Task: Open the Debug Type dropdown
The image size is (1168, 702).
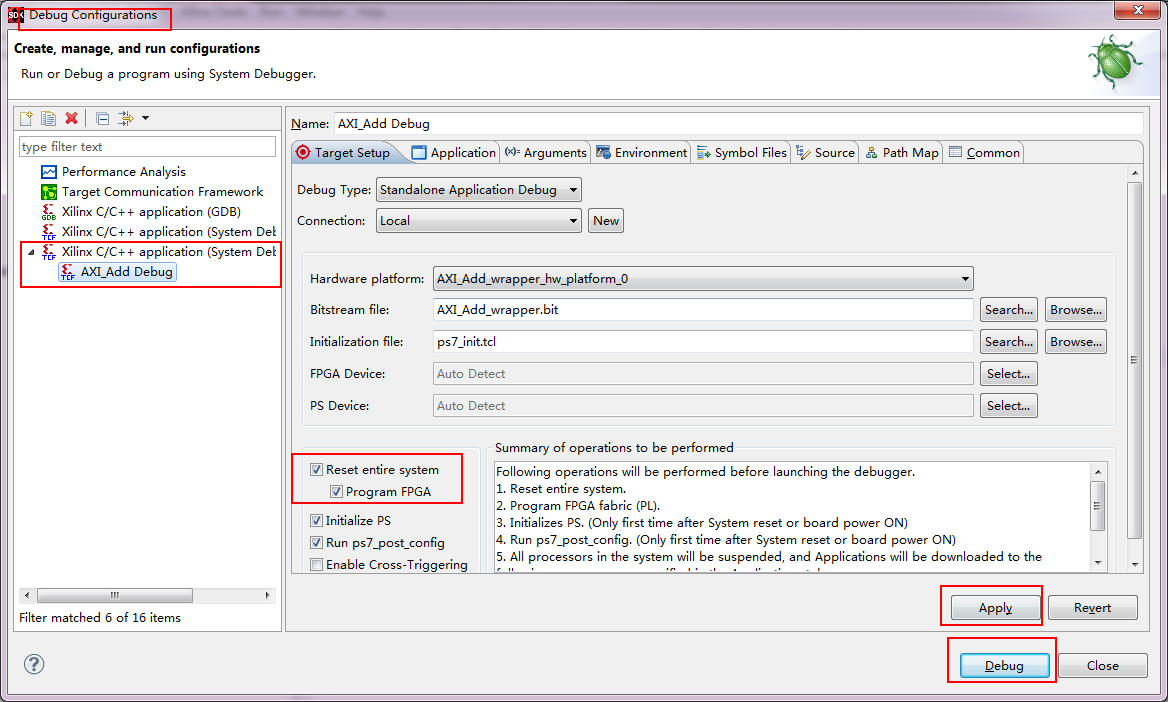Action: point(478,190)
